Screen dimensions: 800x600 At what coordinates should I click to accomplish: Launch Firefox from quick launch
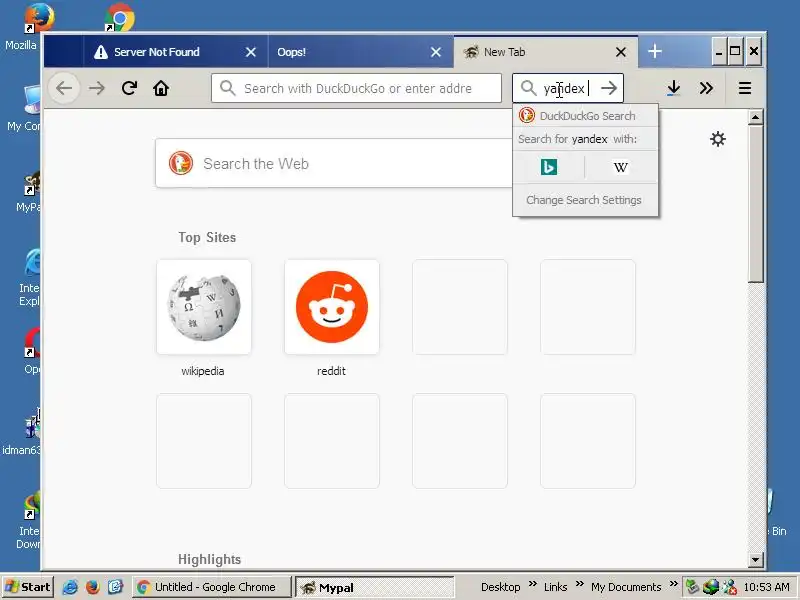pos(92,587)
